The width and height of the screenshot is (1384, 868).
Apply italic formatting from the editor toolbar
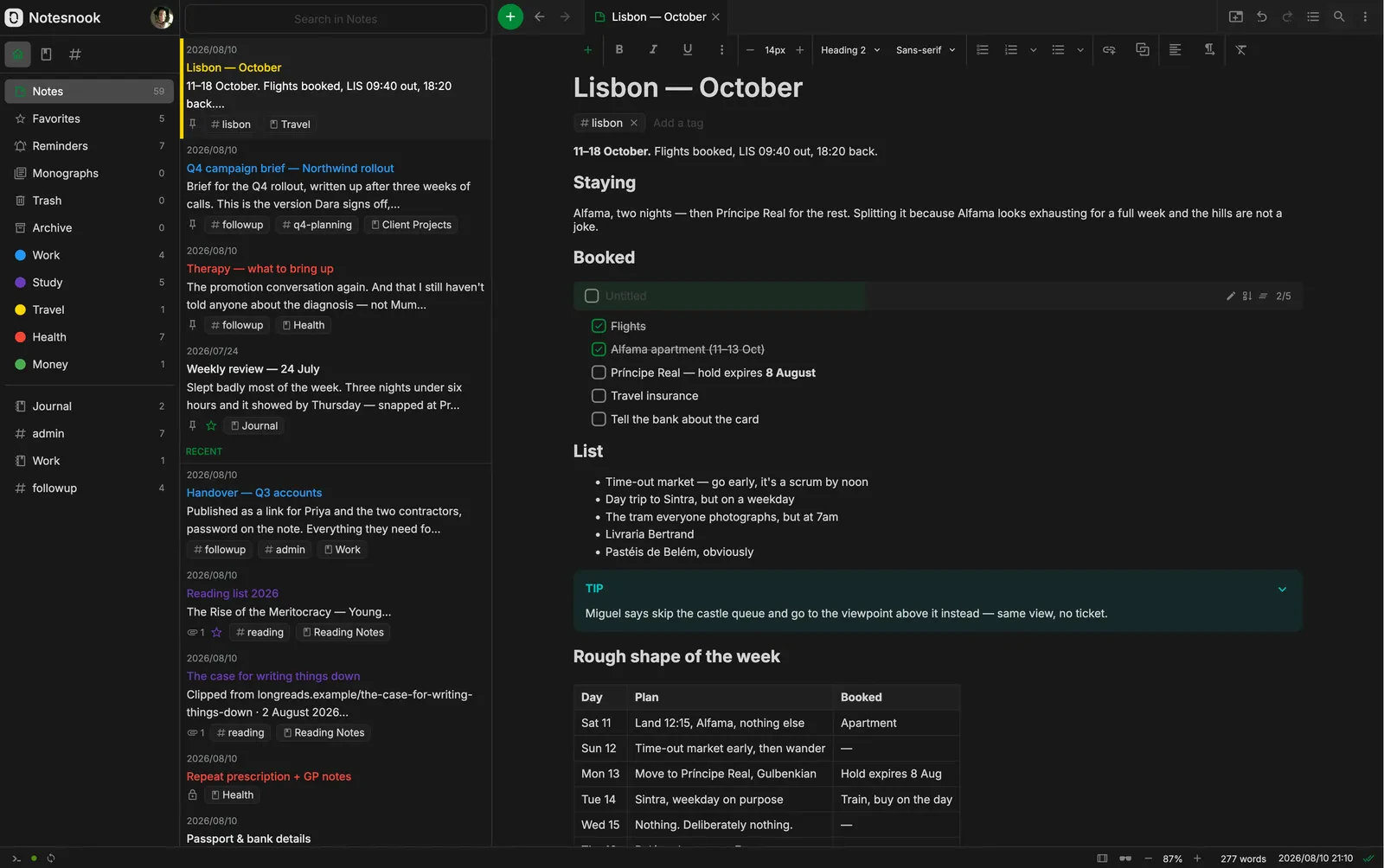pyautogui.click(x=653, y=50)
